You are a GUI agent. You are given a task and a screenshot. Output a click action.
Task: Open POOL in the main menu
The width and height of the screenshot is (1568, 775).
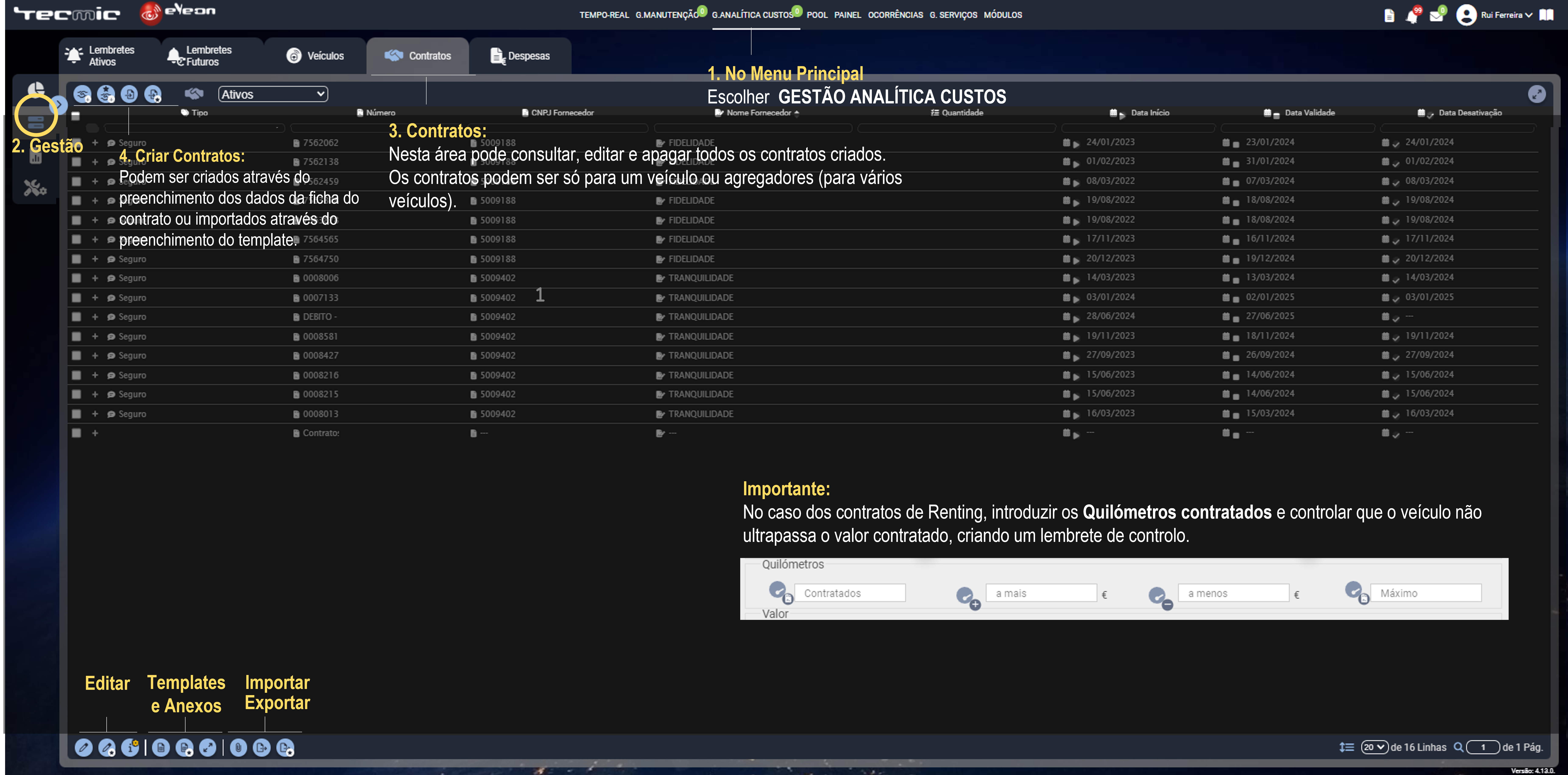tap(817, 15)
